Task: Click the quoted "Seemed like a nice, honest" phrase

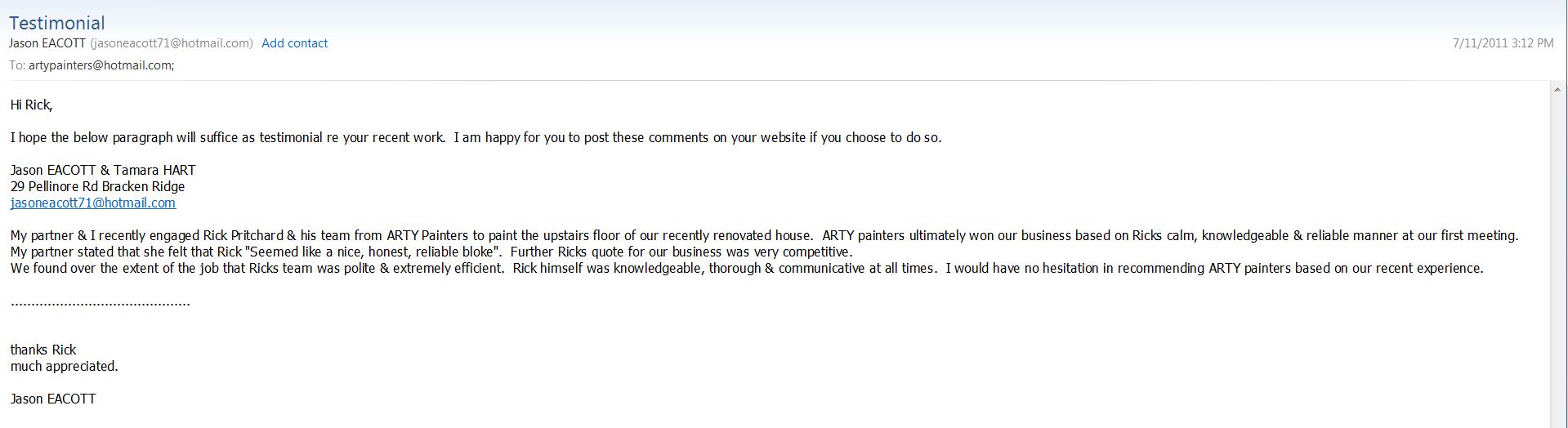Action: click(373, 252)
